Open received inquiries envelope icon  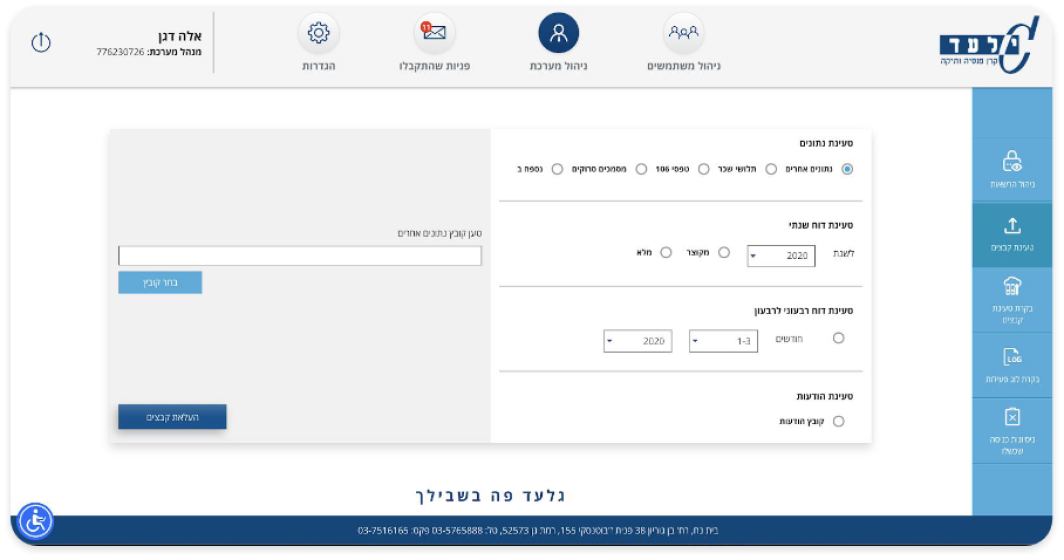[434, 33]
